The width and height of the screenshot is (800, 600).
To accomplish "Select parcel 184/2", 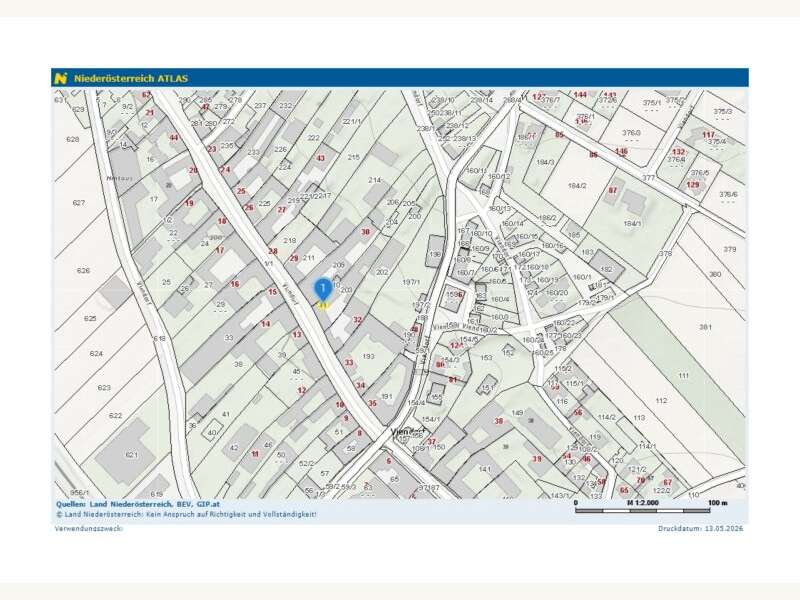I will [577, 186].
